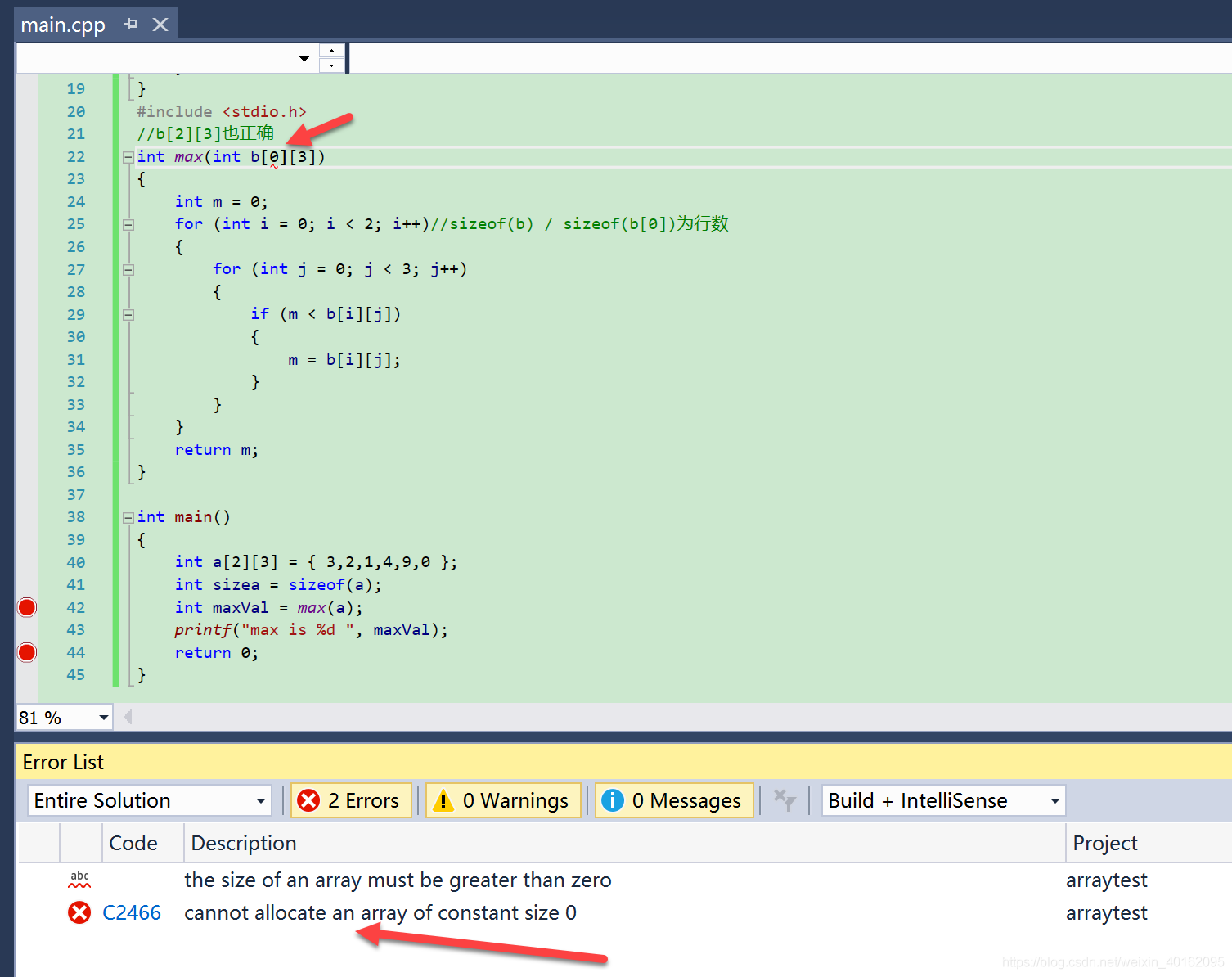Close the main.cpp tab
This screenshot has height=977, width=1232.
click(160, 25)
